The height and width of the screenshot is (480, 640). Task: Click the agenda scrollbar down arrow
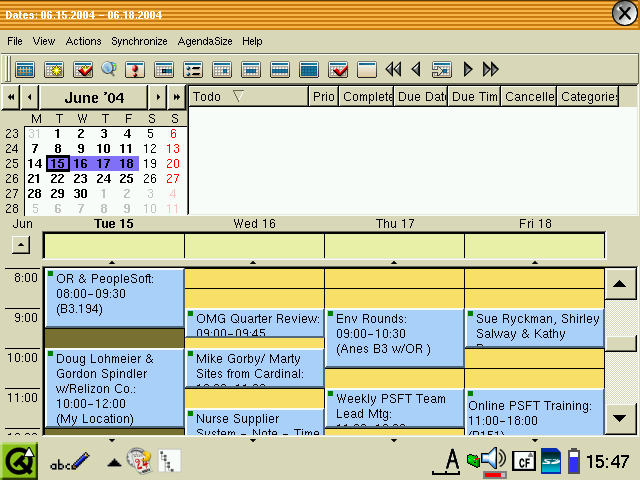(x=620, y=418)
